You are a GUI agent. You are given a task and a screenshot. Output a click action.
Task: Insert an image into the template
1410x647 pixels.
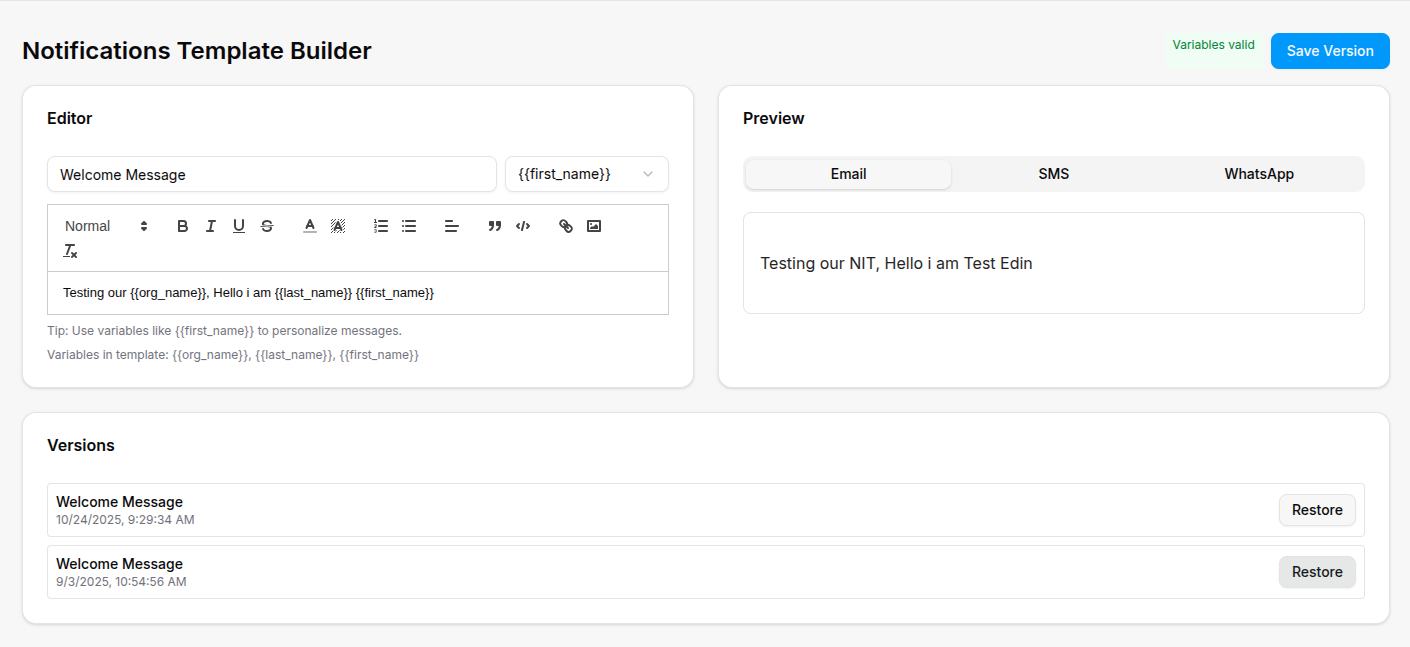pos(594,226)
